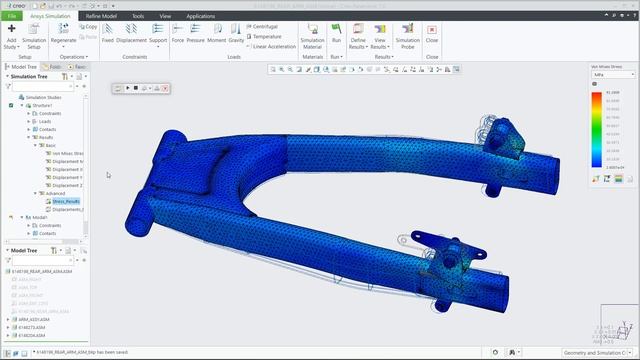The image size is (640, 360).
Task: Toggle the Modal1 study marker
Action: pyautogui.click(x=11, y=217)
